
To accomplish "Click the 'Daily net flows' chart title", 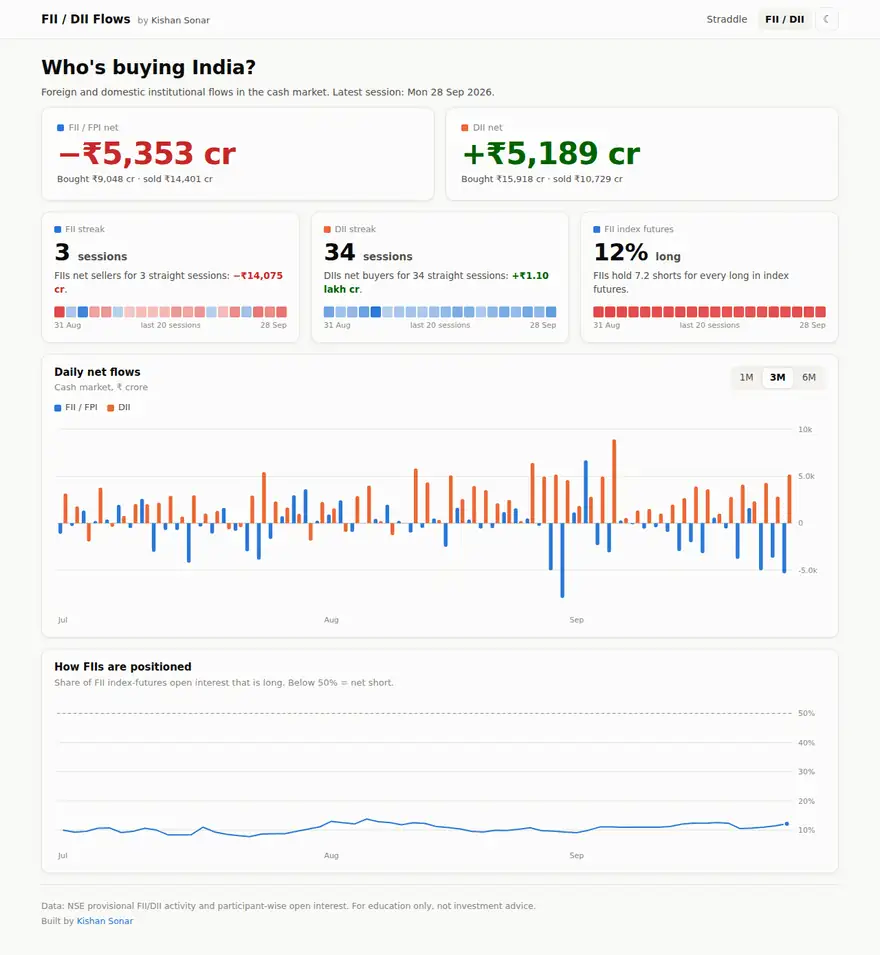I will click(x=97, y=372).
